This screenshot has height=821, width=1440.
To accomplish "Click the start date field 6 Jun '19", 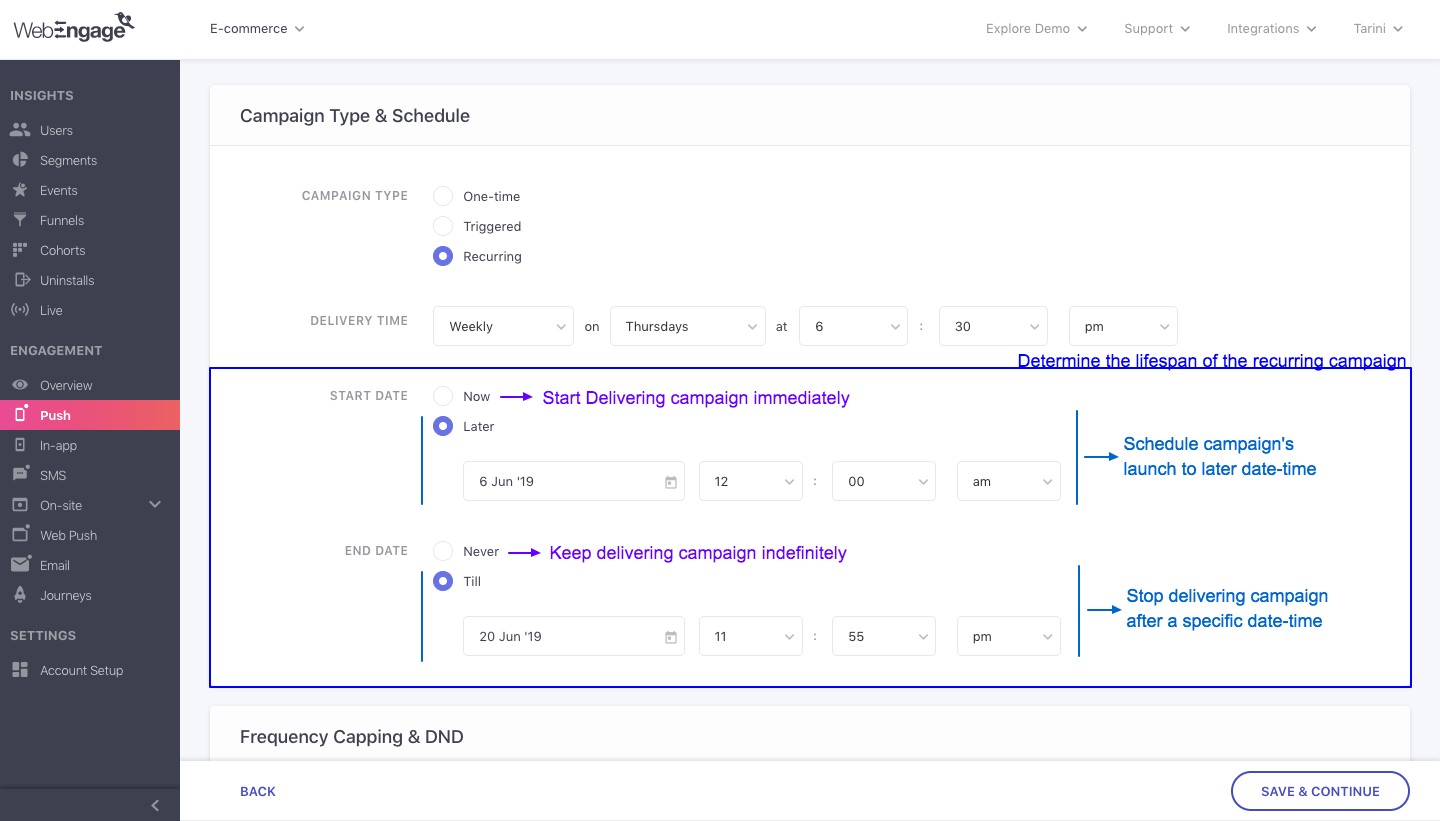I will point(574,481).
